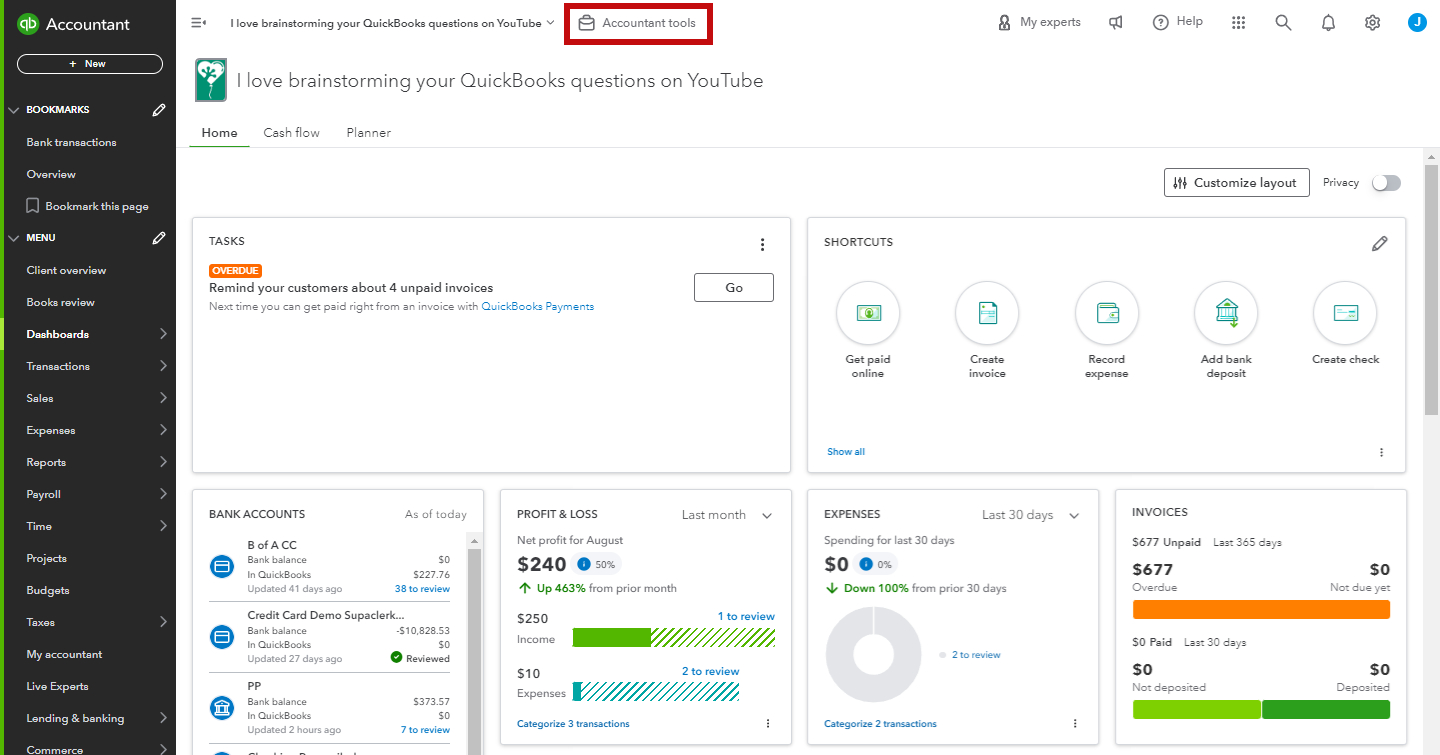This screenshot has width=1440, height=755.
Task: Open the QuickBooks Payments link
Action: coord(538,307)
